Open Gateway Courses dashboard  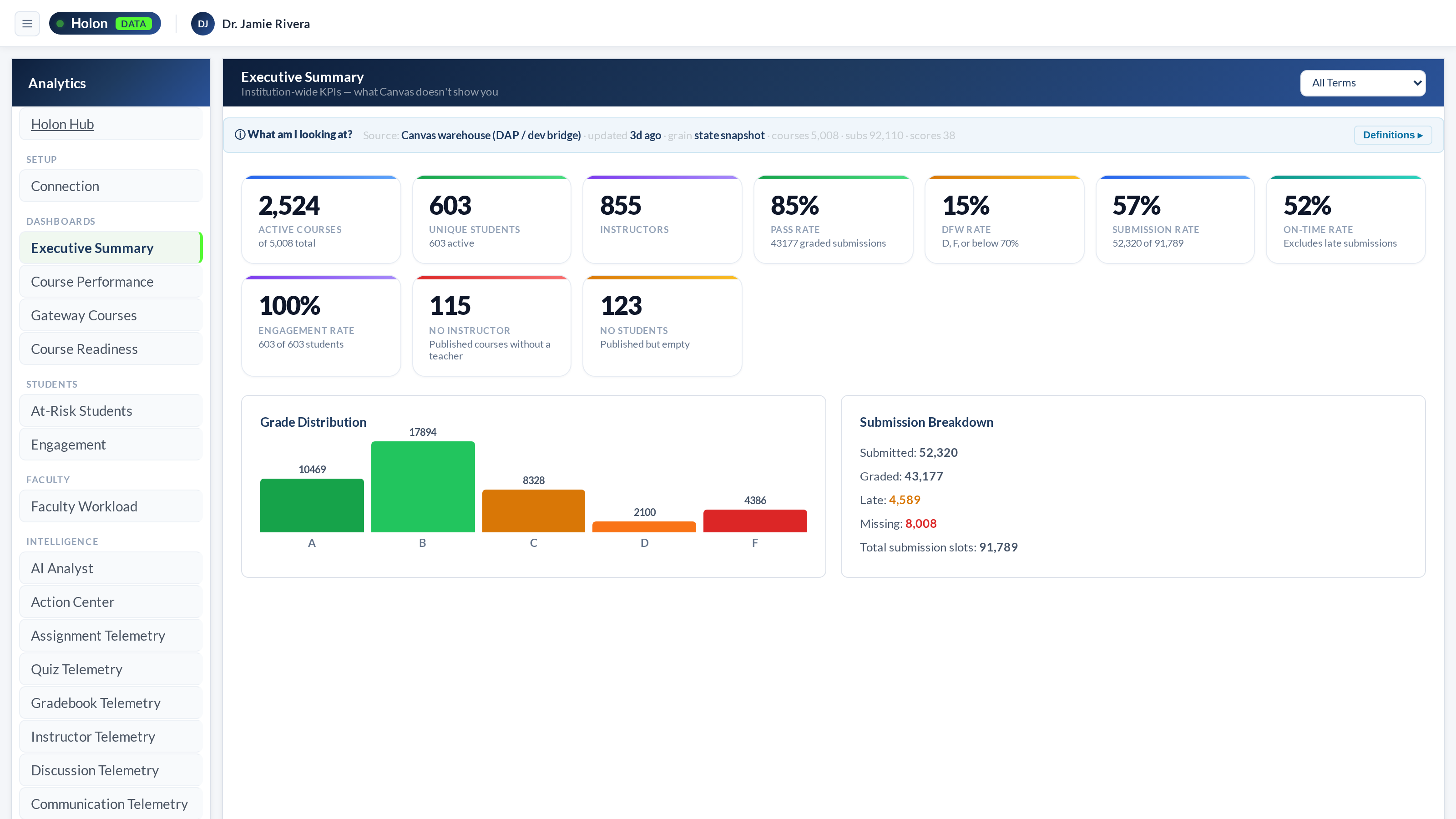pyautogui.click(x=111, y=315)
